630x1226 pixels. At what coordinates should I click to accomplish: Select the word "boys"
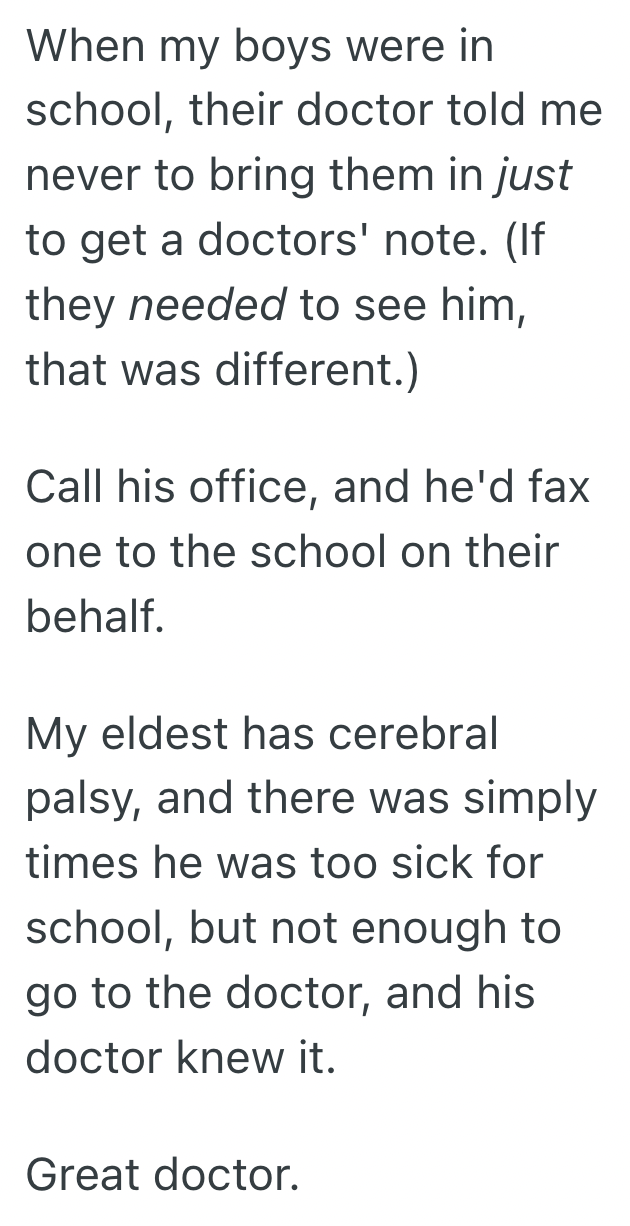280,46
